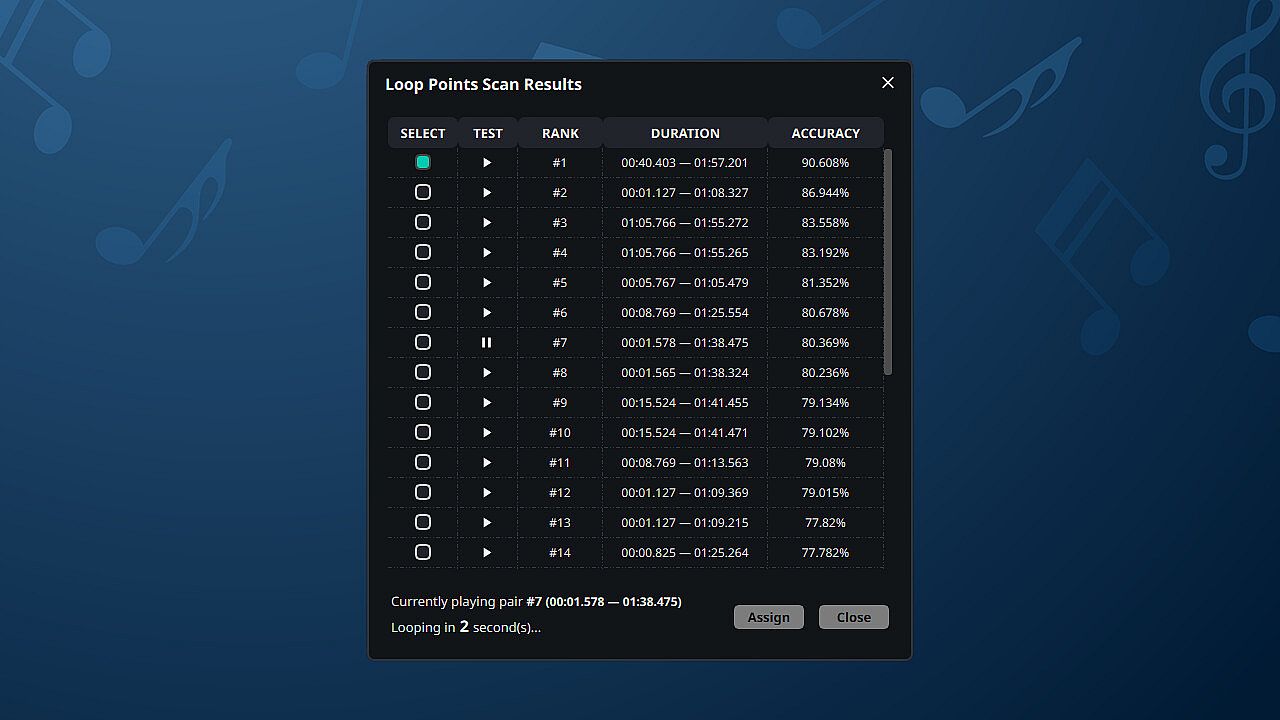The width and height of the screenshot is (1280, 720).
Task: Sort by the ACCURACY column header
Action: pos(826,133)
